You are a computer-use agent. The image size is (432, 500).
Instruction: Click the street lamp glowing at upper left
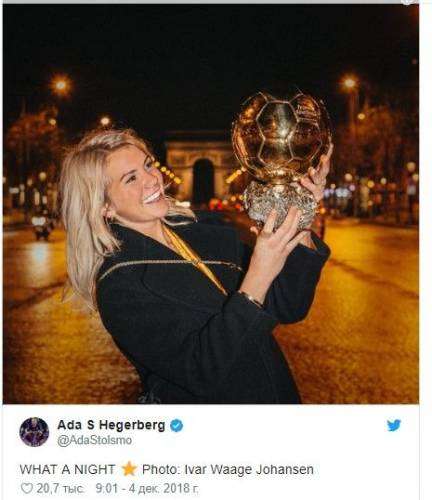tap(61, 86)
